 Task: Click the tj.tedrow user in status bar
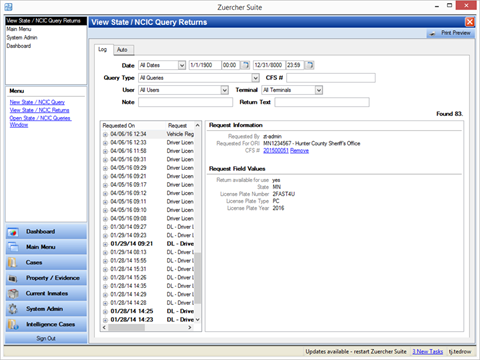click(x=460, y=352)
